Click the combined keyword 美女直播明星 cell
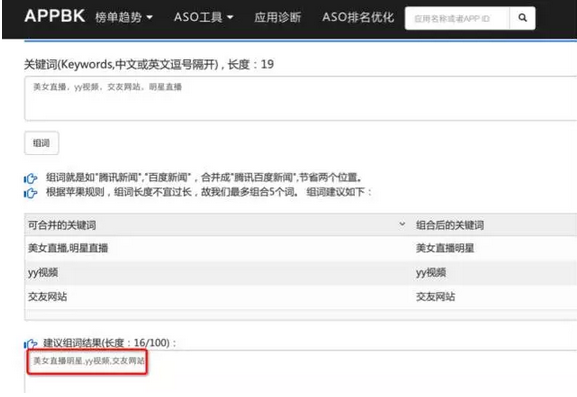Image resolution: width=577 pixels, height=397 pixels. 445,248
